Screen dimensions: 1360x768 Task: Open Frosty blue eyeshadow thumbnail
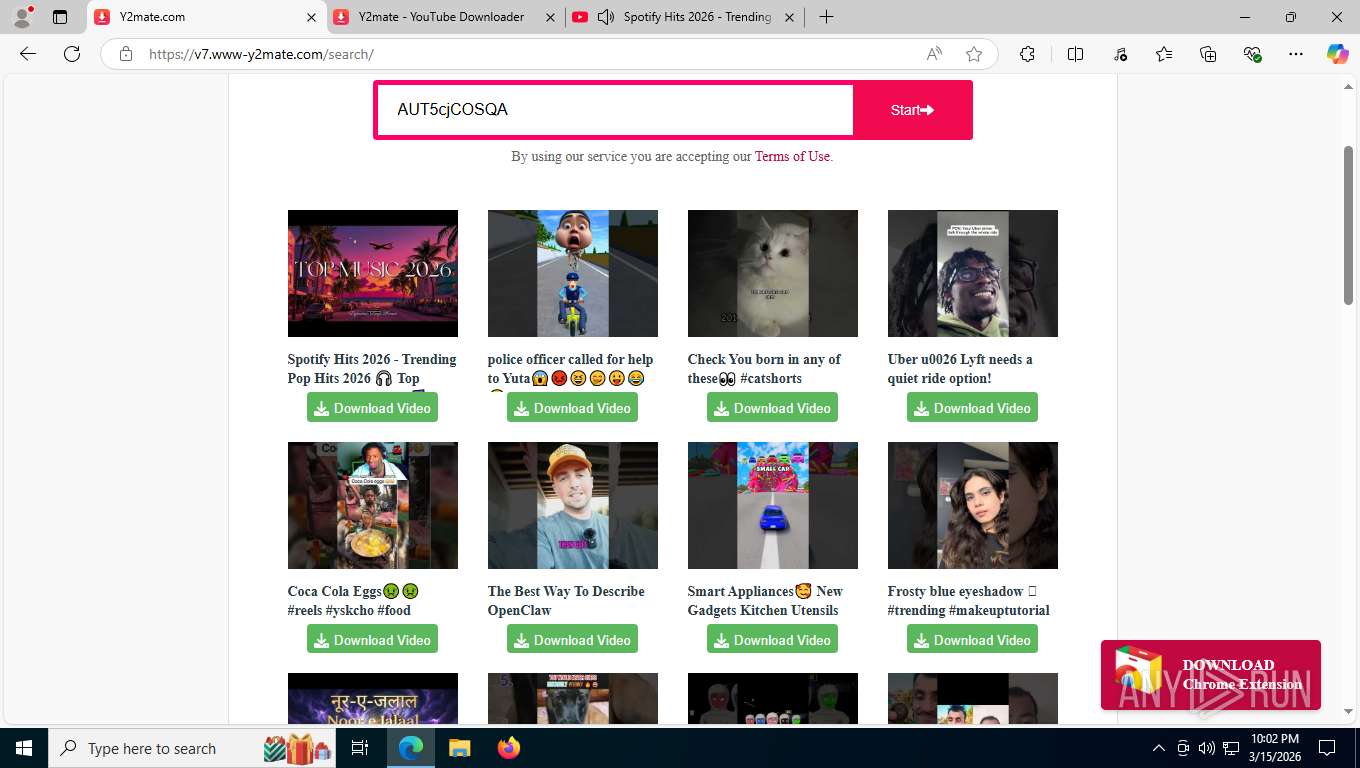click(973, 505)
